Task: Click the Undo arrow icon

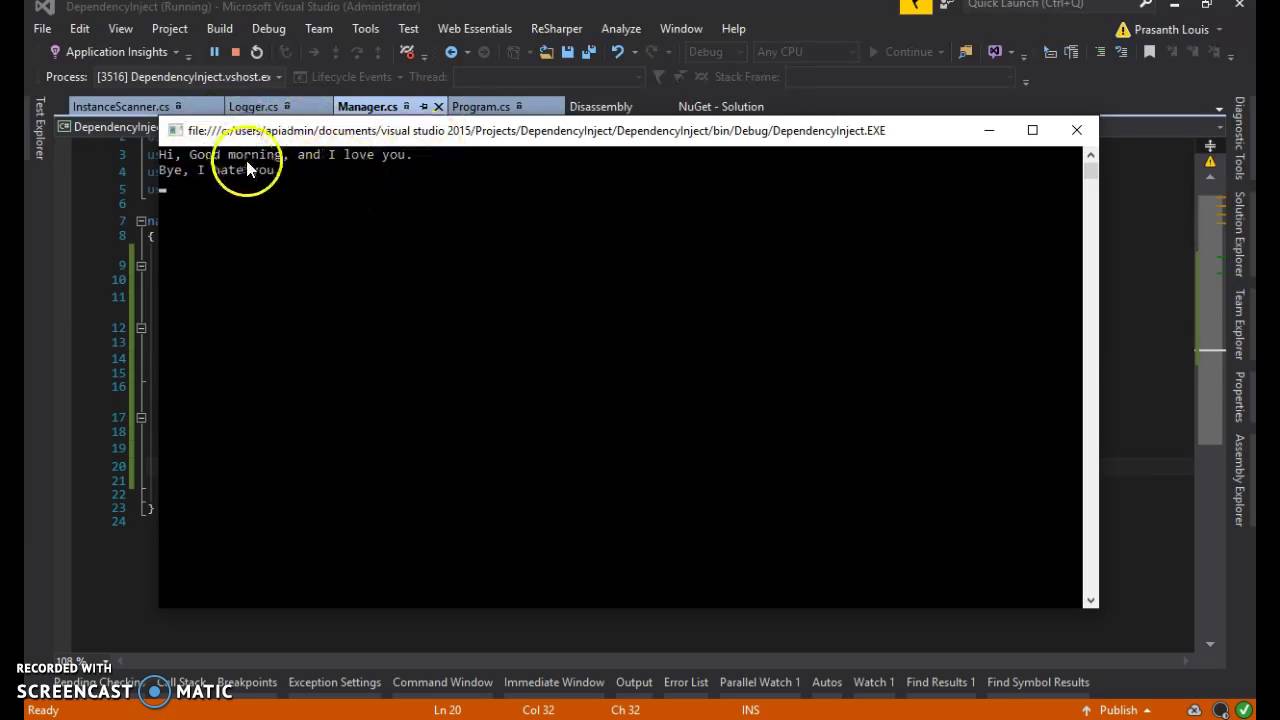Action: click(617, 52)
